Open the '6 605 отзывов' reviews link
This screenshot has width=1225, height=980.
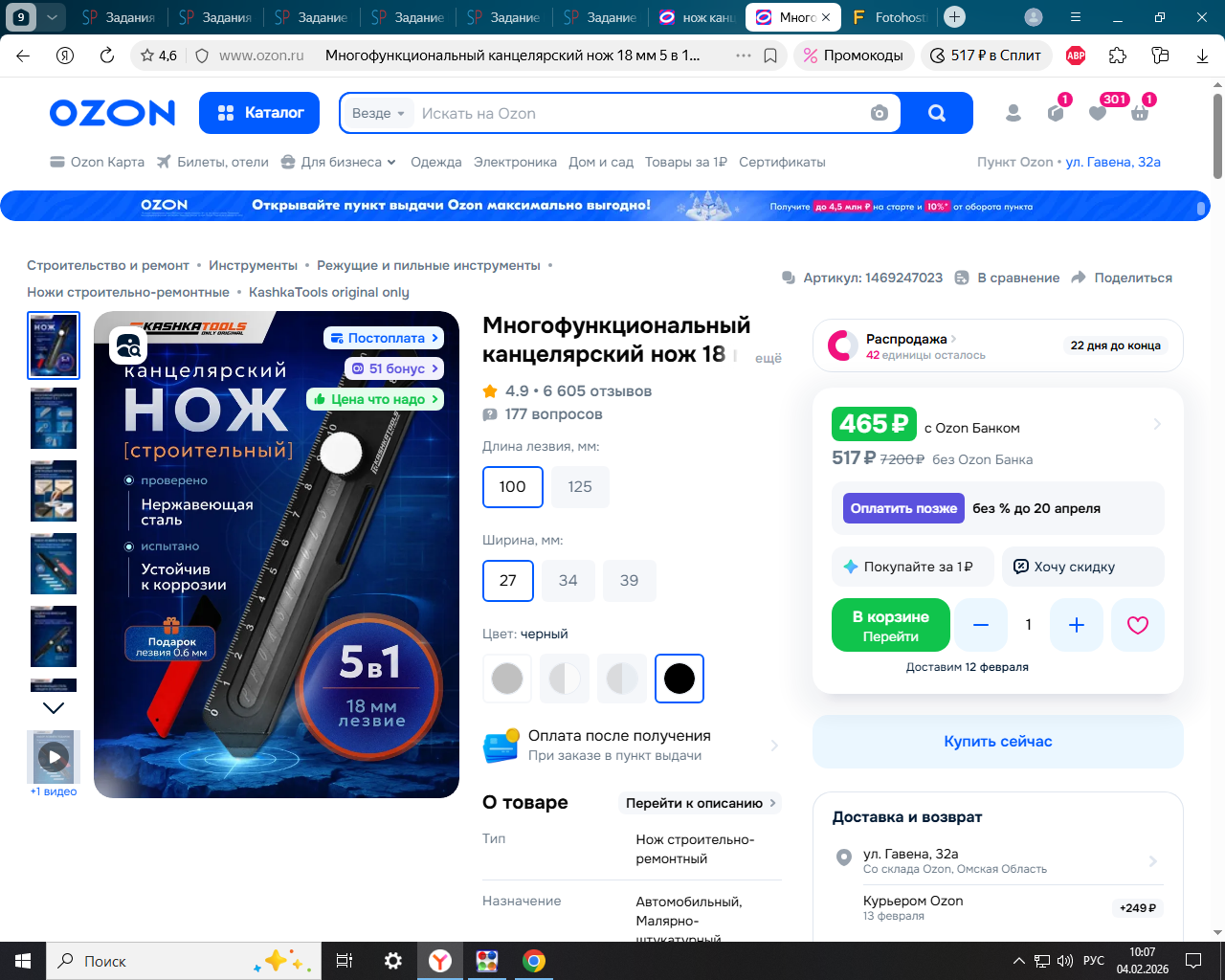(x=597, y=390)
